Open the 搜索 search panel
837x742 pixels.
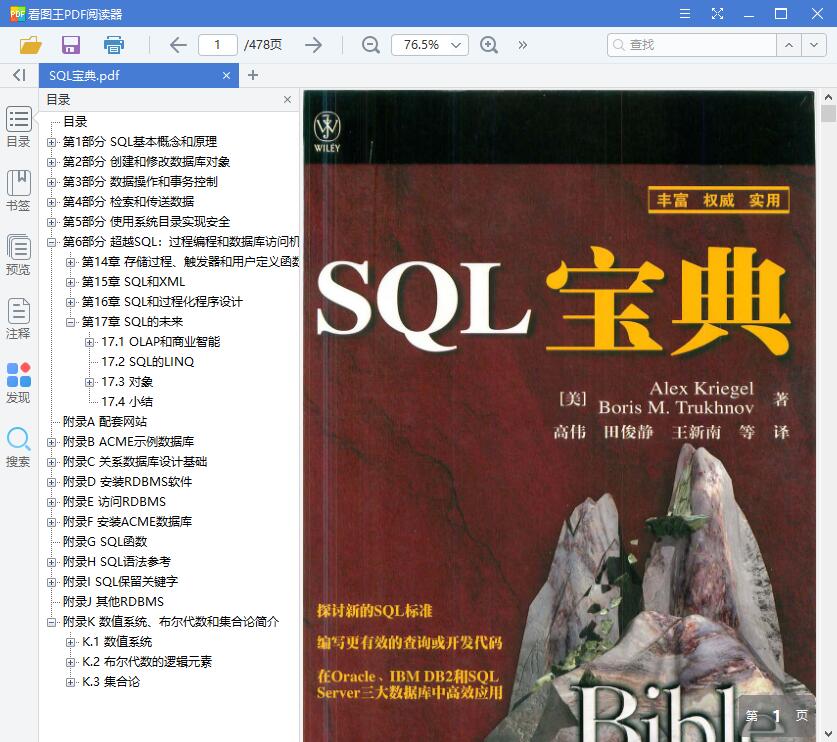tap(18, 447)
